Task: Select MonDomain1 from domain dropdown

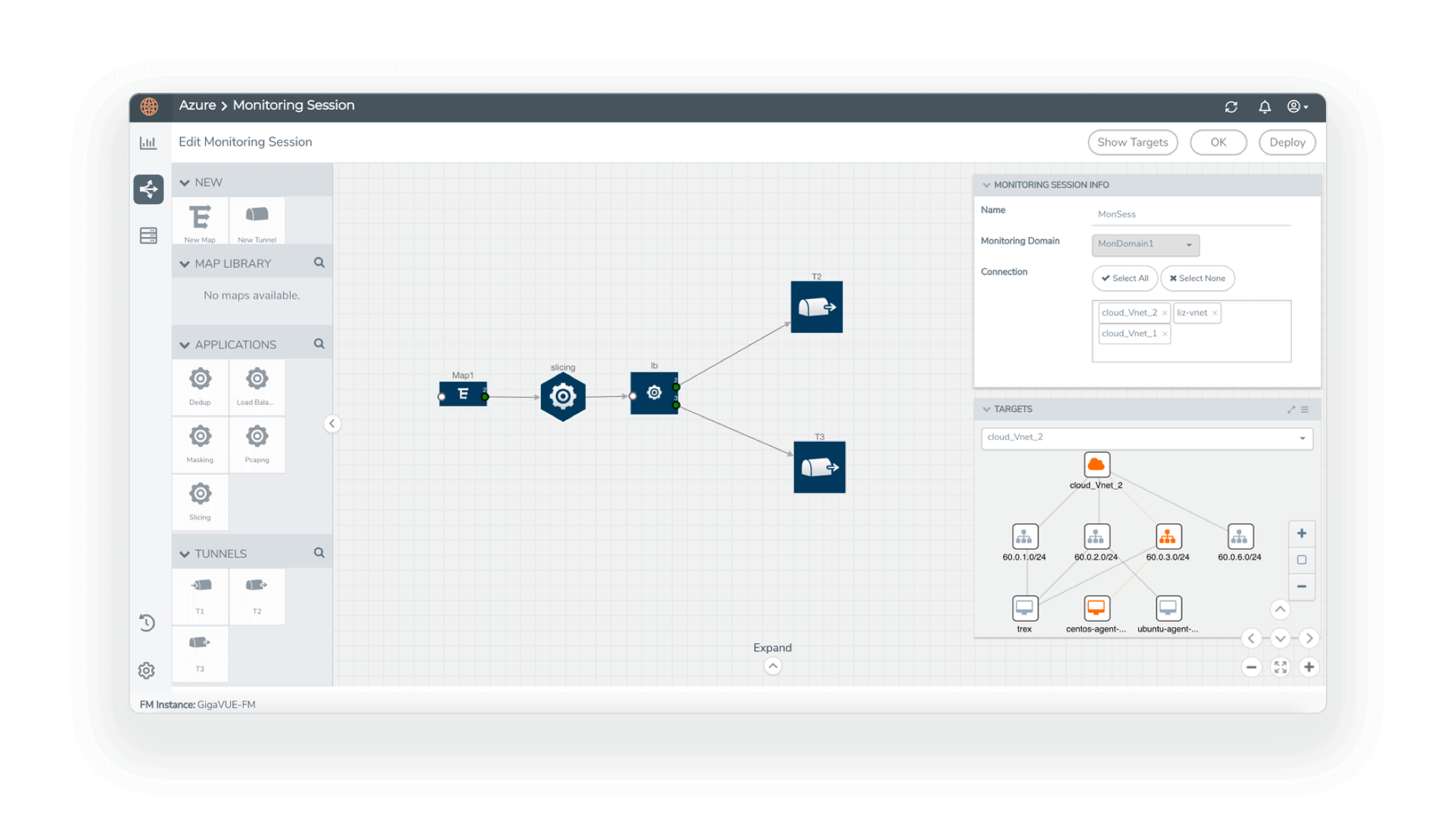Action: 1144,244
